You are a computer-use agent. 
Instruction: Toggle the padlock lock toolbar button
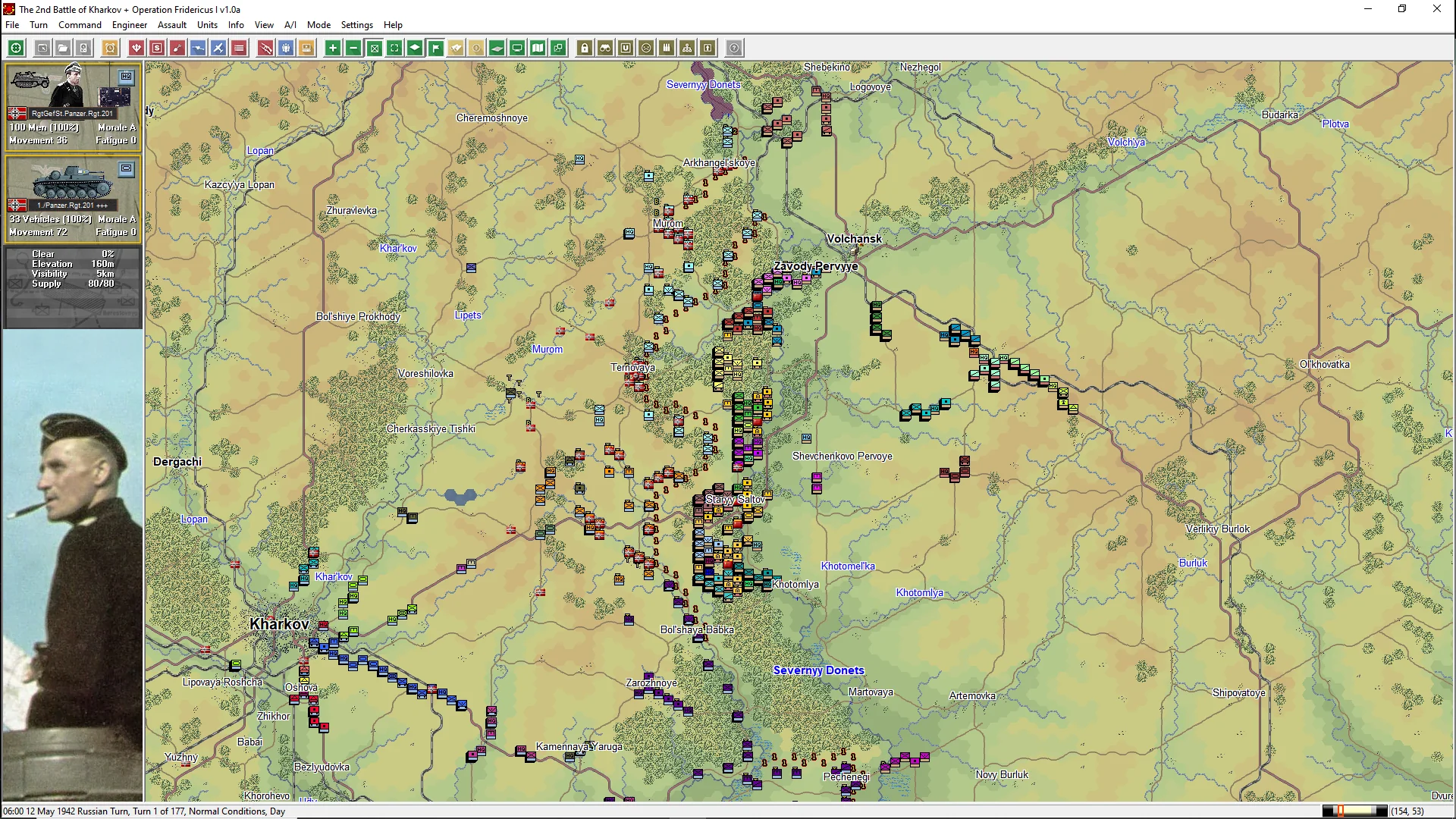click(585, 48)
